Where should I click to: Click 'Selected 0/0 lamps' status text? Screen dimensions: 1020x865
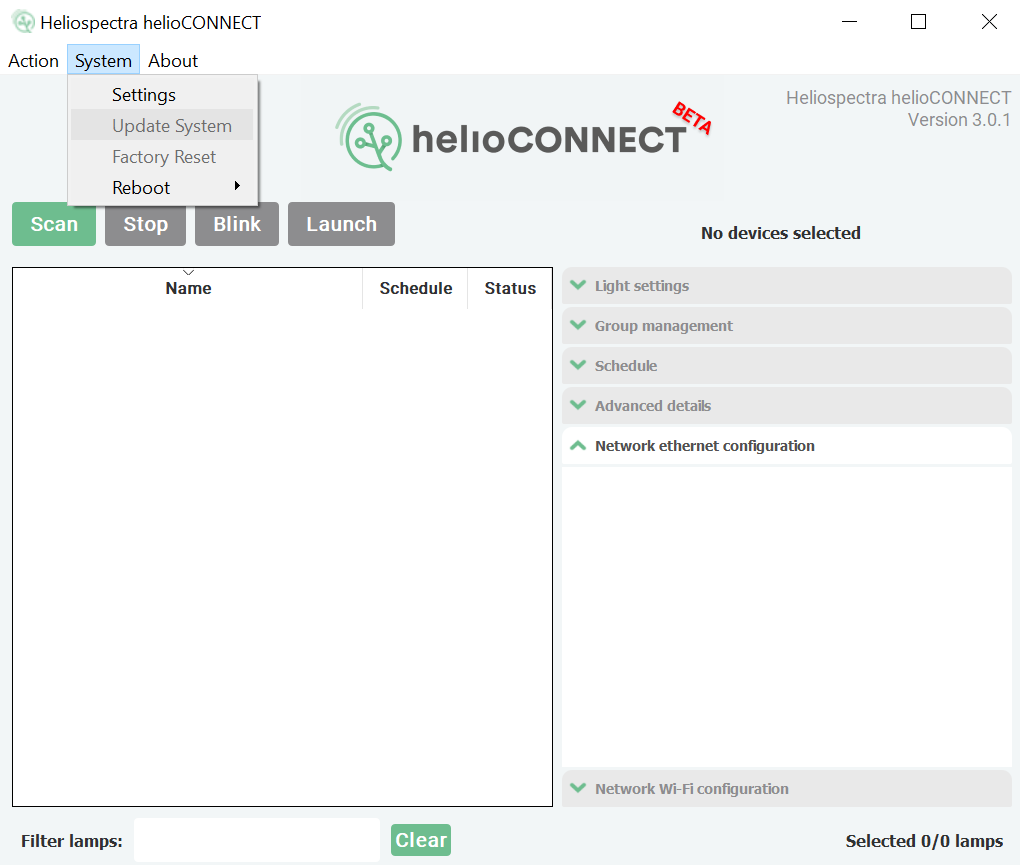(x=924, y=841)
